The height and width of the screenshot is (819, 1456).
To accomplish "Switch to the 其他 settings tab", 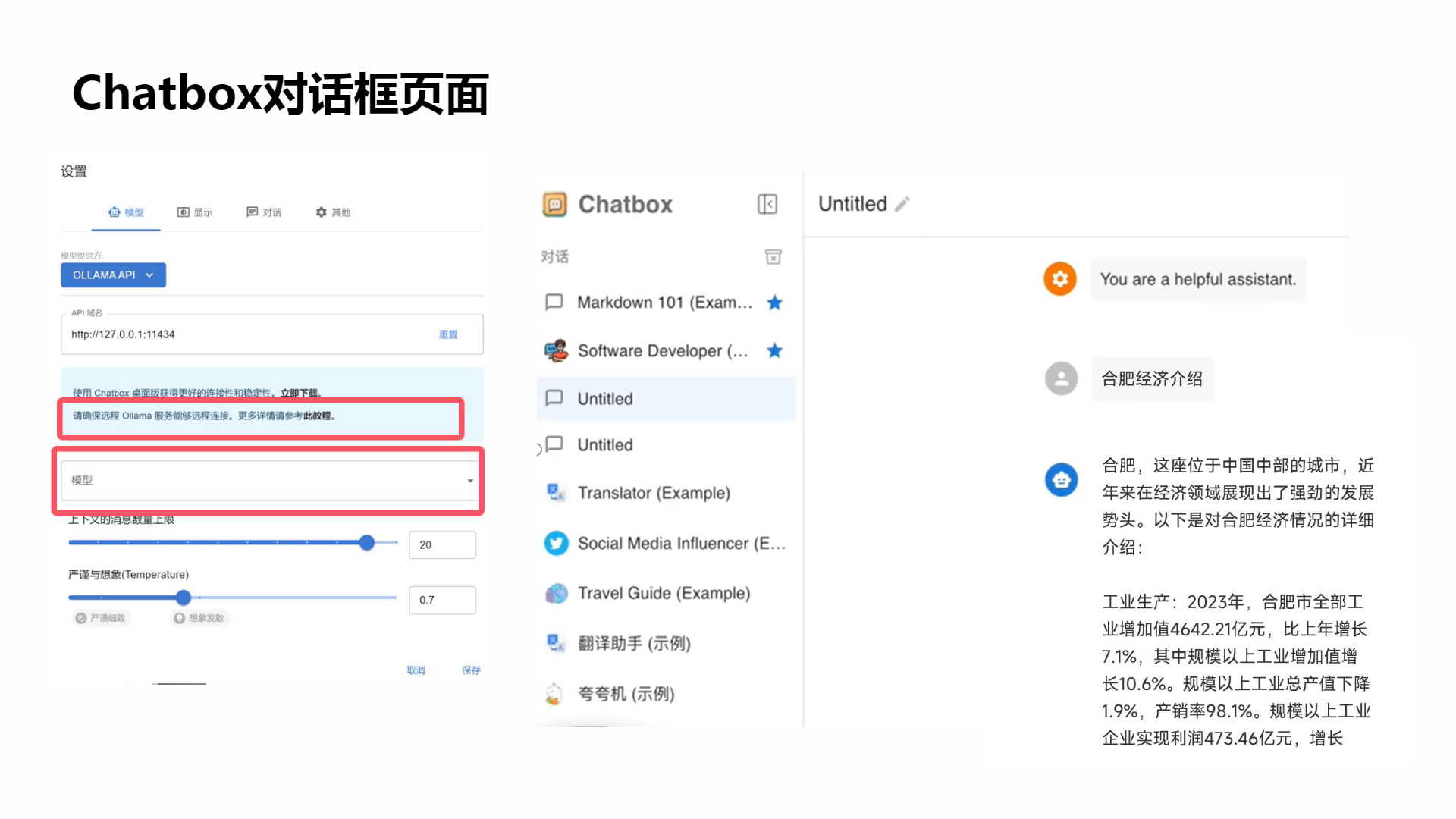I will tap(333, 212).
